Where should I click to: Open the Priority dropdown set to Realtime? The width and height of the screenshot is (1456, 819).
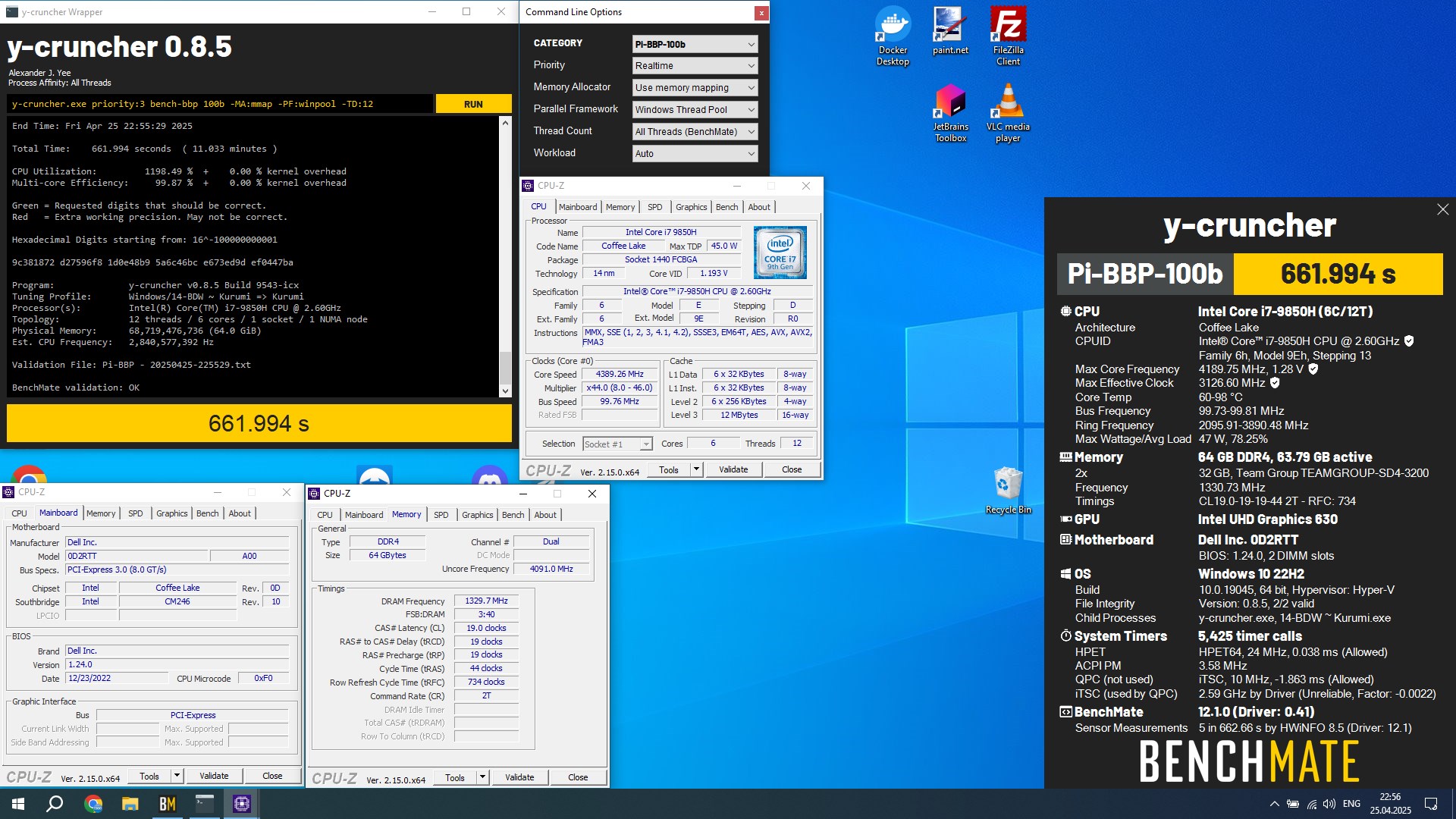(x=695, y=66)
